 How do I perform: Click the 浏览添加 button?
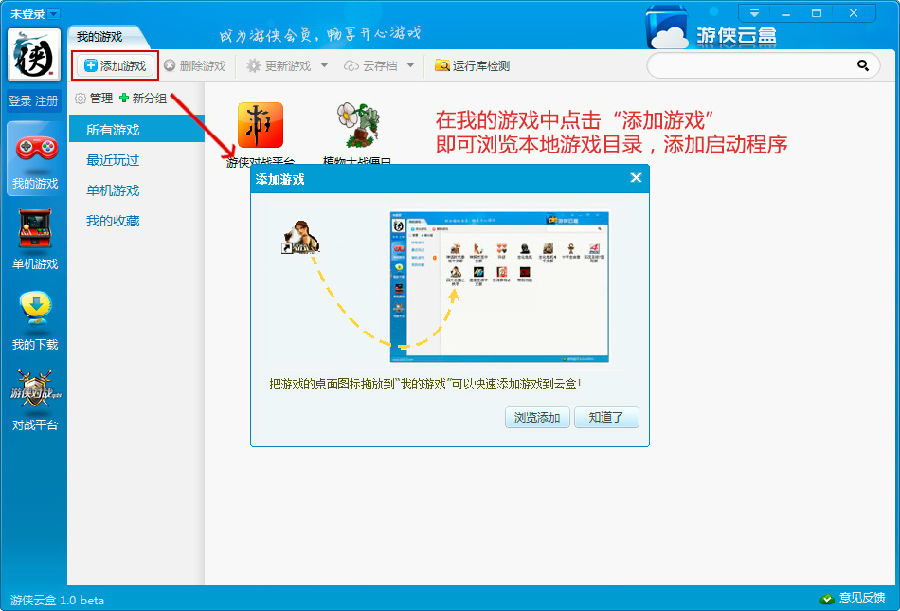[537, 418]
